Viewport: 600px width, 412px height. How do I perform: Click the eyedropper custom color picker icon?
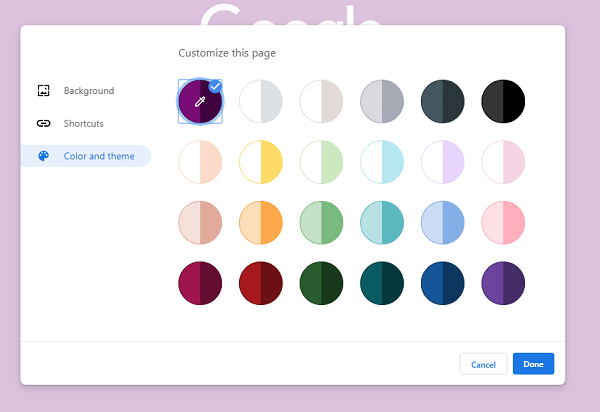[x=200, y=101]
